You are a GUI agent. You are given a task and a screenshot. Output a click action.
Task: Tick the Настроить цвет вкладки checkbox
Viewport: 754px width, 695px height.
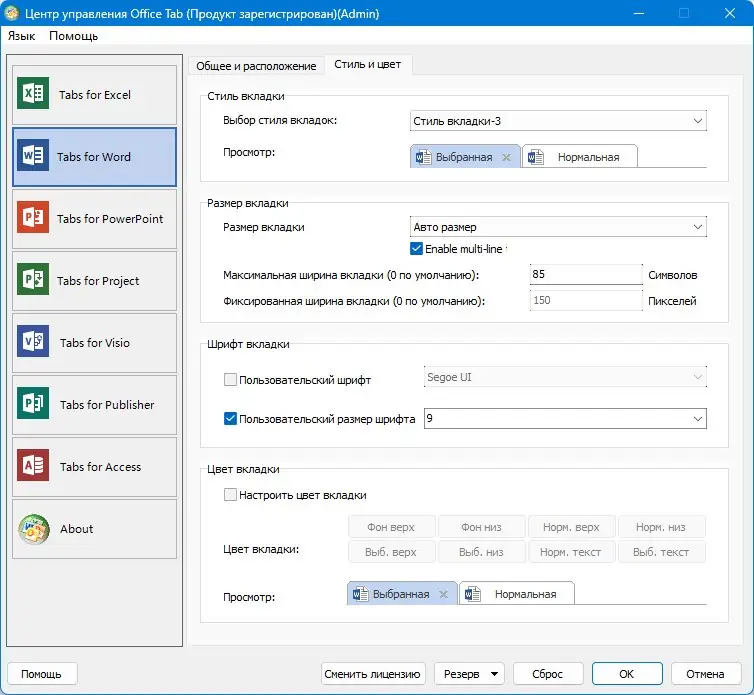click(x=230, y=495)
